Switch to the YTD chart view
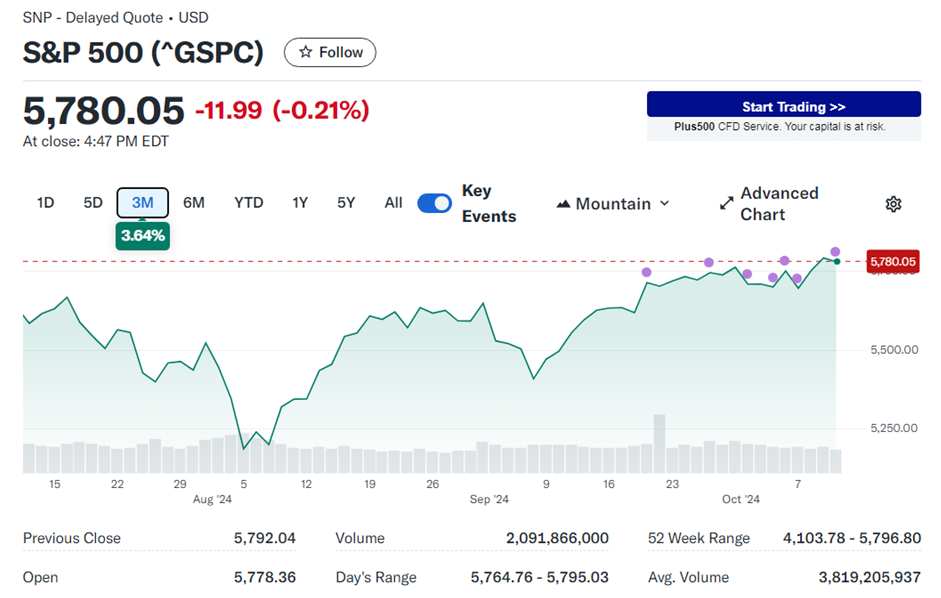941x598 pixels. tap(248, 202)
